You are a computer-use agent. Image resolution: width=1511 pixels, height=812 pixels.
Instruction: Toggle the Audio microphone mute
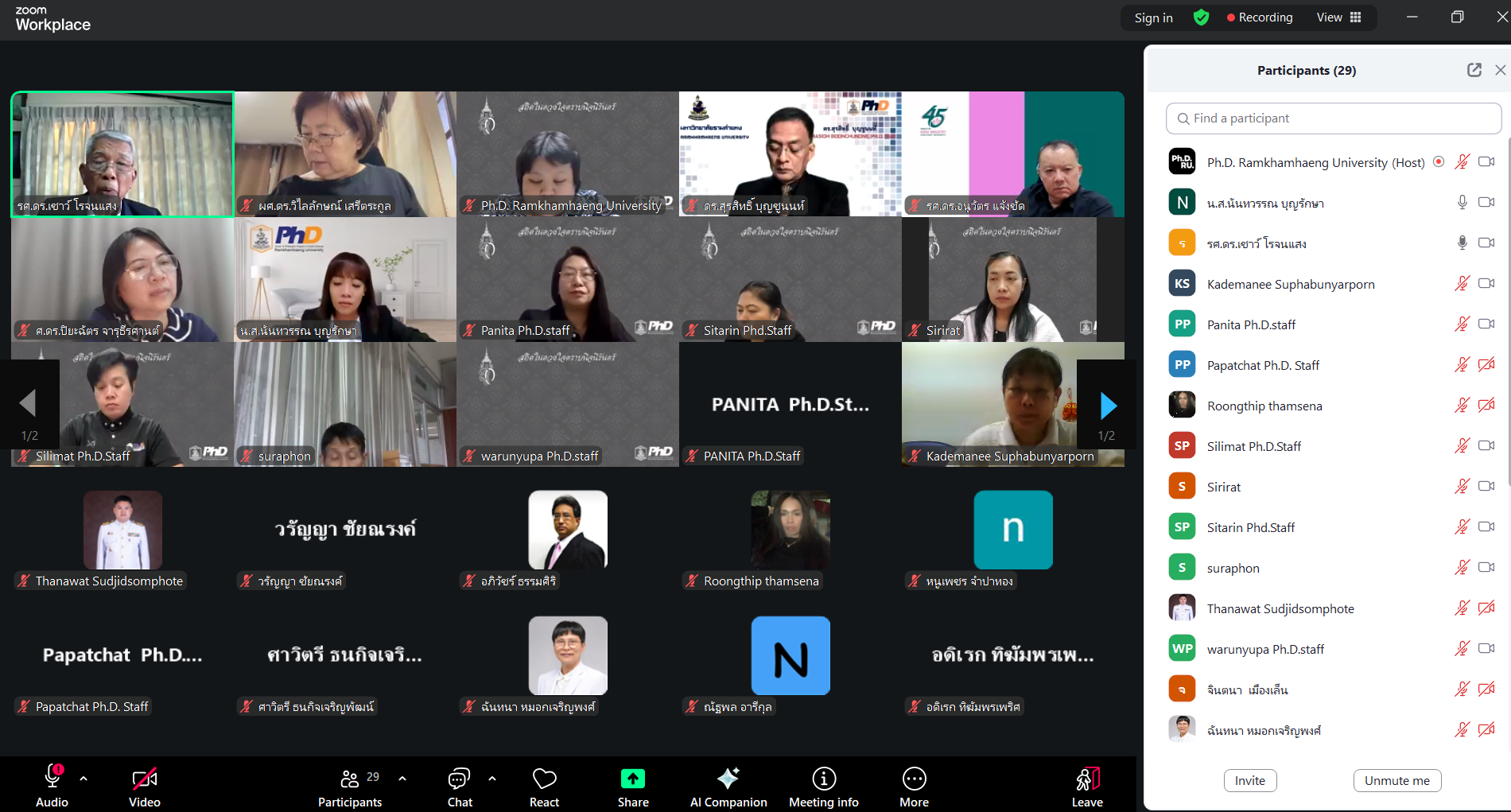pyautogui.click(x=52, y=777)
